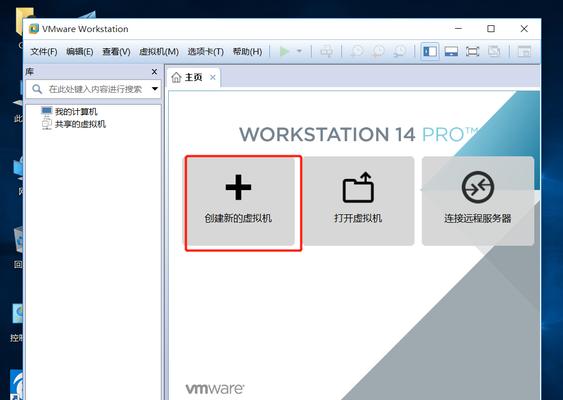563x400 pixels.
Task: Open the 选项卡(T) menu
Action: click(205, 52)
